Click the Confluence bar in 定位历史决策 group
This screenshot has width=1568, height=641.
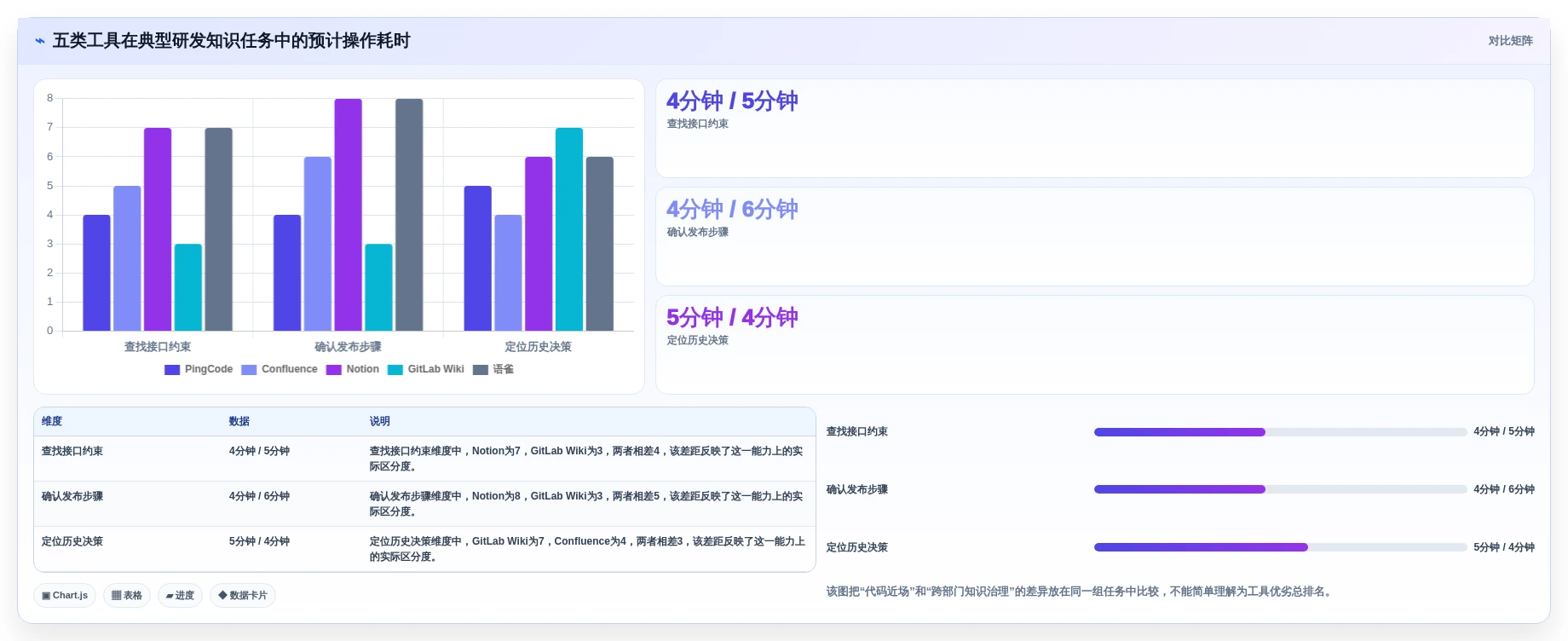(508, 273)
